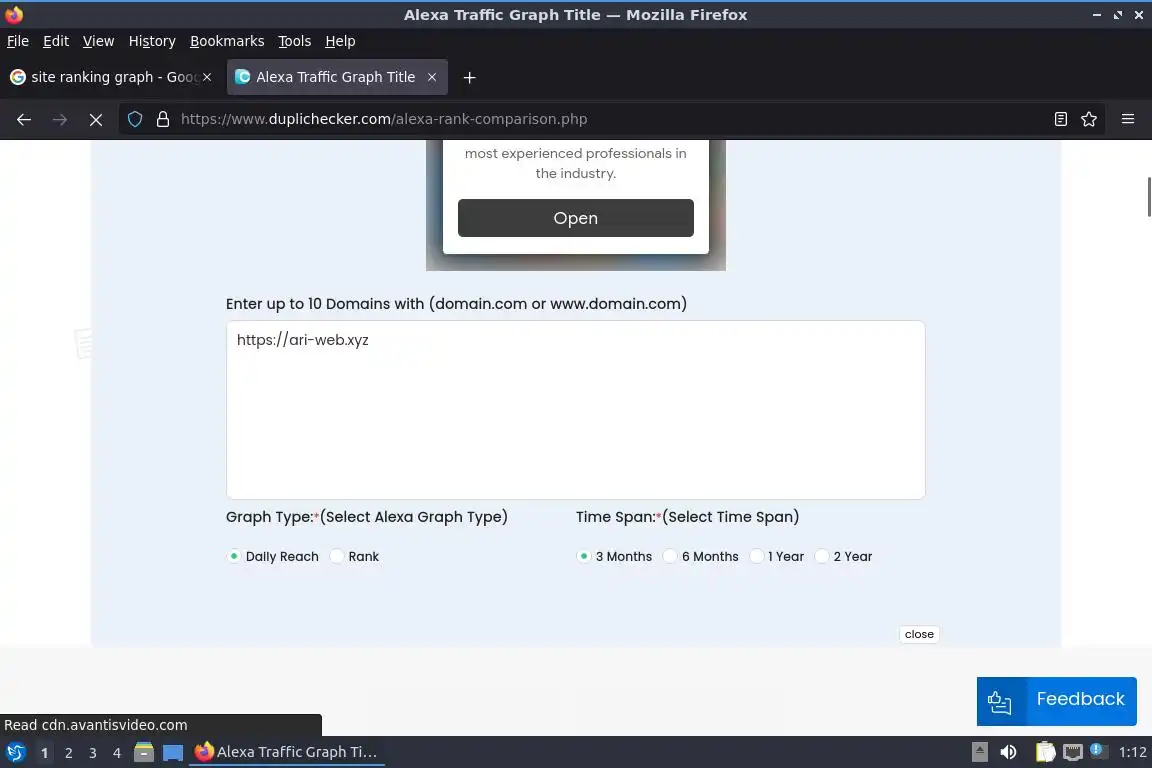Click the volume speaker tray icon
Viewport: 1152px width, 768px height.
click(x=1009, y=752)
